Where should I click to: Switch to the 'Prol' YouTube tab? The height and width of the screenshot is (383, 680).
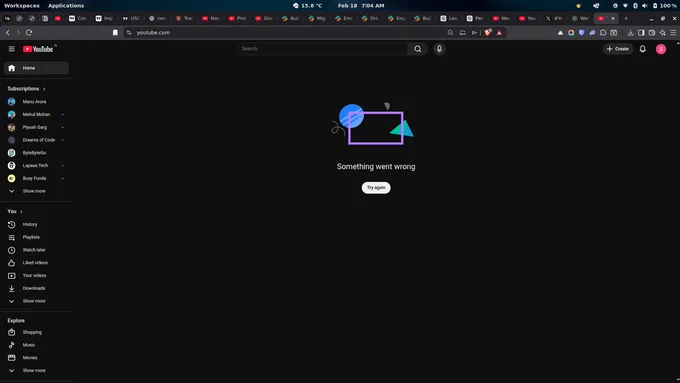click(237, 18)
